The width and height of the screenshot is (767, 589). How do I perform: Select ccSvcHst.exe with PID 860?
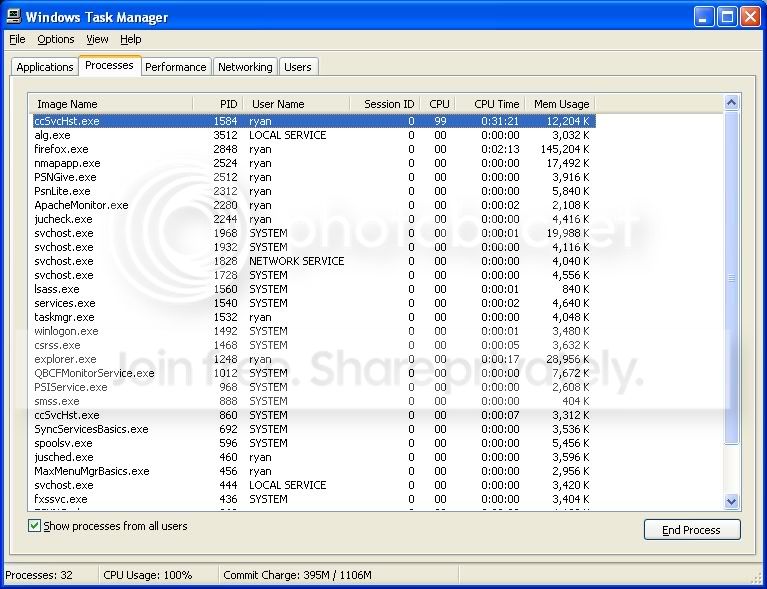tap(314, 415)
